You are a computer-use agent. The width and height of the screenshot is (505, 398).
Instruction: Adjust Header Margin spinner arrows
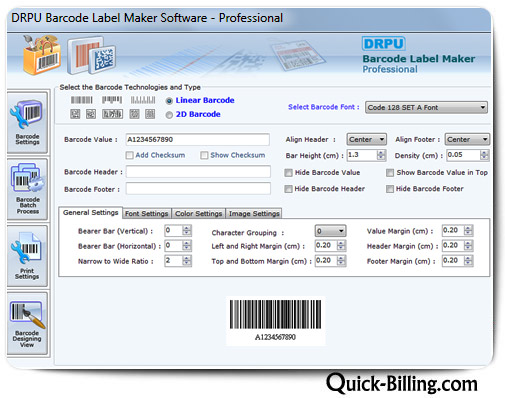(x=468, y=246)
